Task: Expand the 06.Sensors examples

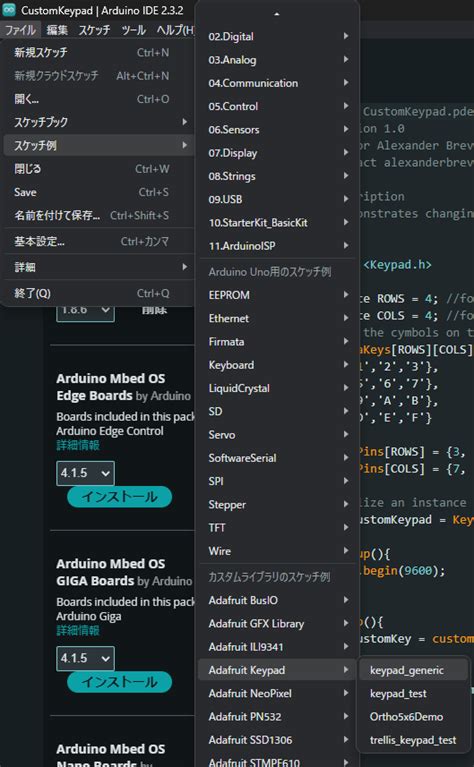Action: (278, 130)
